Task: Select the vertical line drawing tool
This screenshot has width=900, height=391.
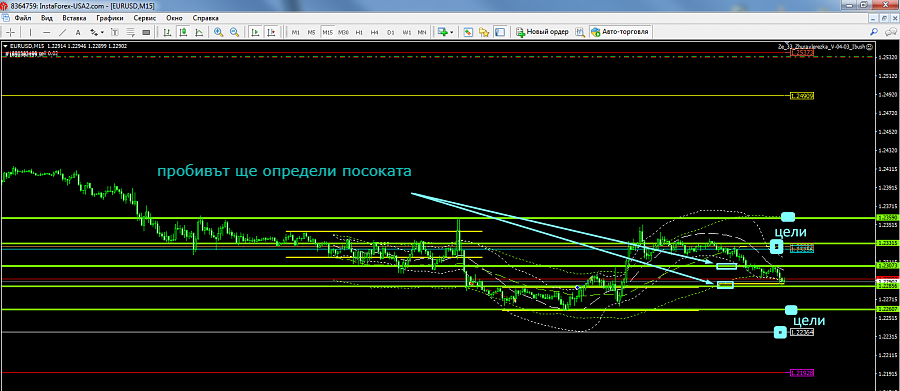Action: coord(30,32)
